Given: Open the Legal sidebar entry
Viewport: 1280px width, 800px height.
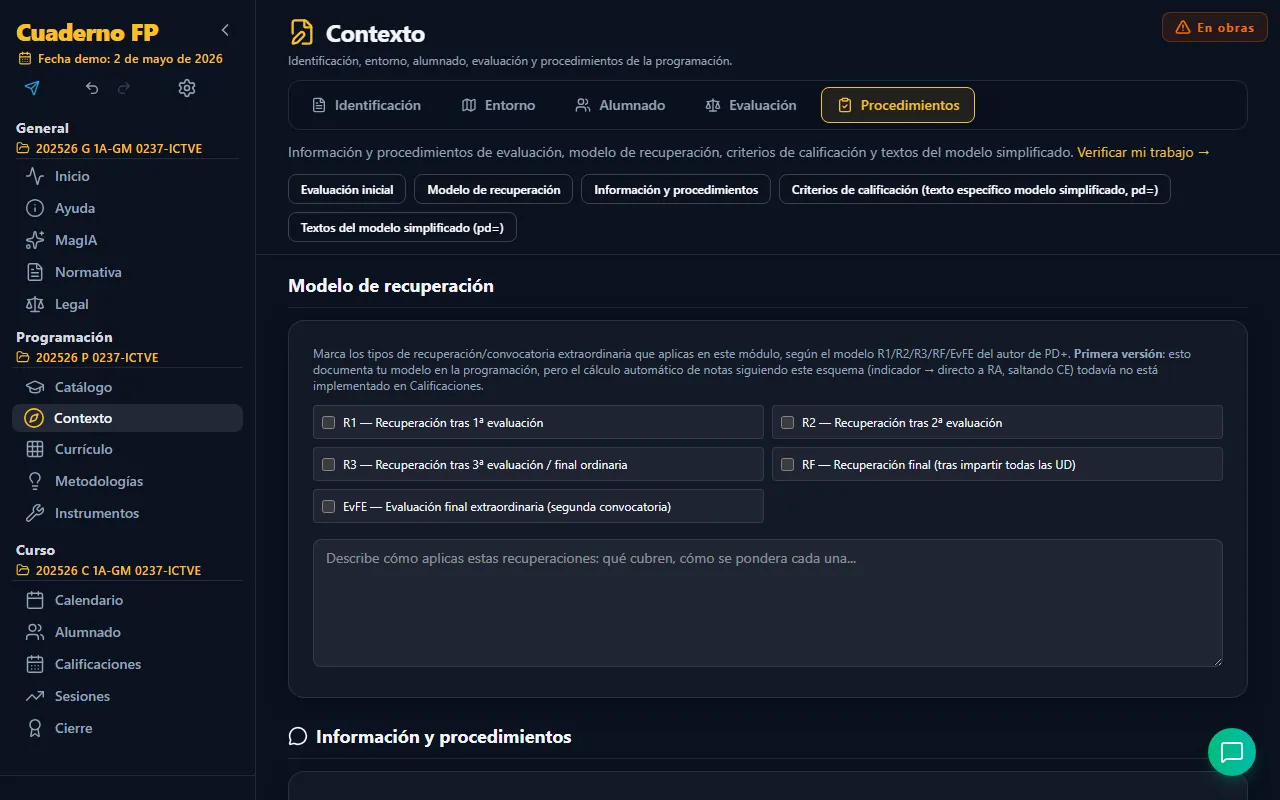Looking at the screenshot, I should tap(127, 304).
